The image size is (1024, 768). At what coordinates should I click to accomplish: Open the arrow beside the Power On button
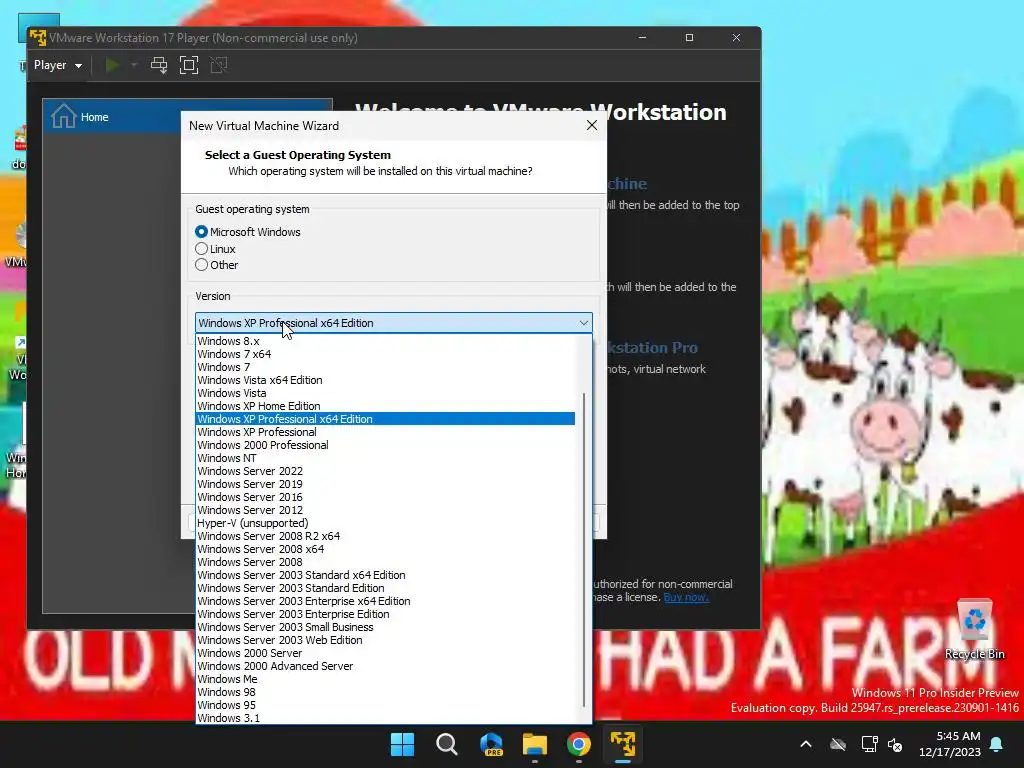point(134,65)
